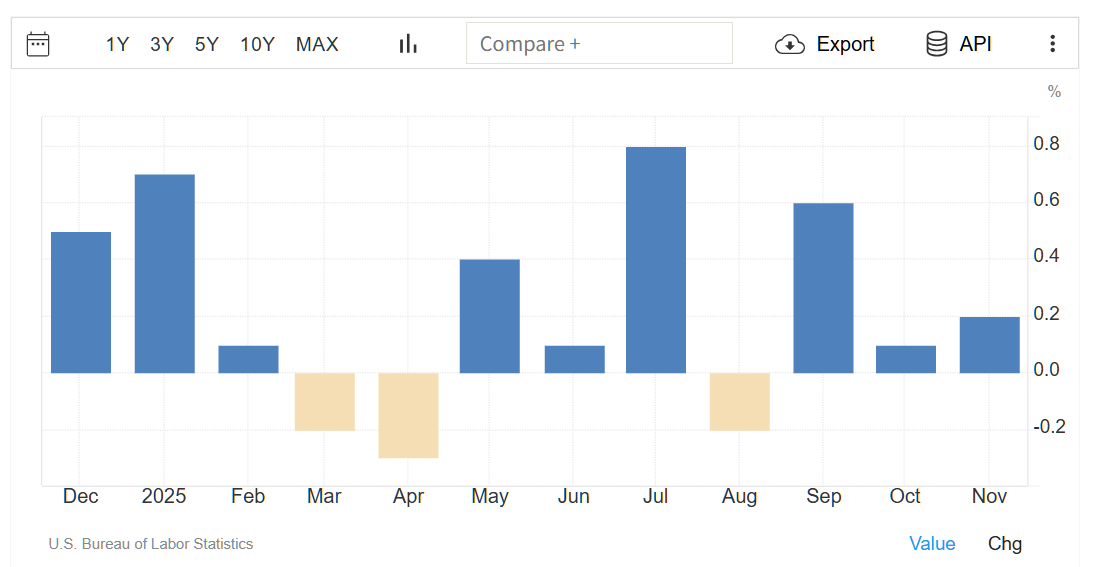The height and width of the screenshot is (567, 1095).
Task: Open the three-dot more options menu
Action: (x=1052, y=44)
